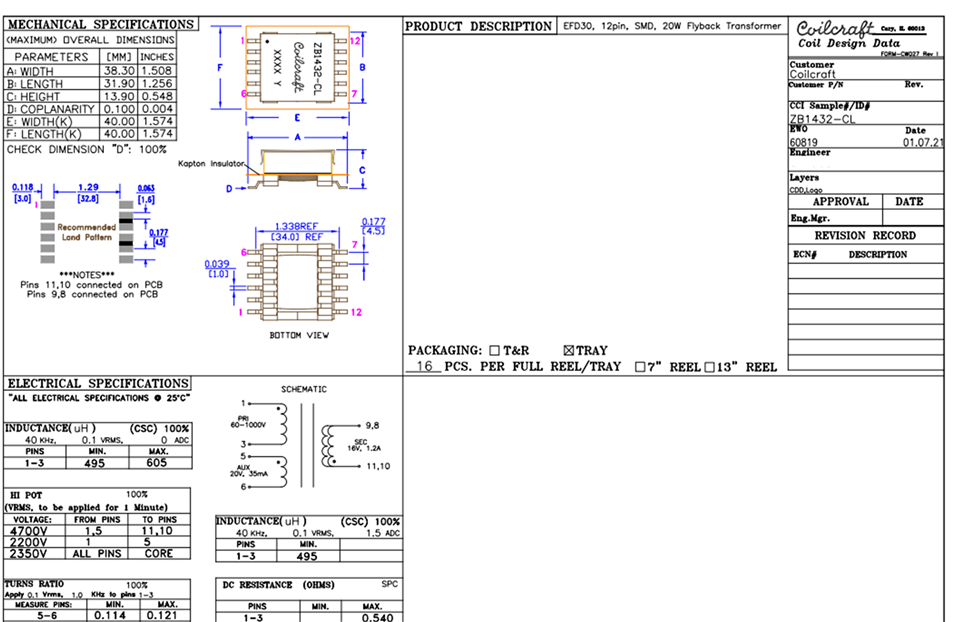Select "Pins 9,8 connected on PCB" note
The image size is (960, 622).
[x=92, y=294]
